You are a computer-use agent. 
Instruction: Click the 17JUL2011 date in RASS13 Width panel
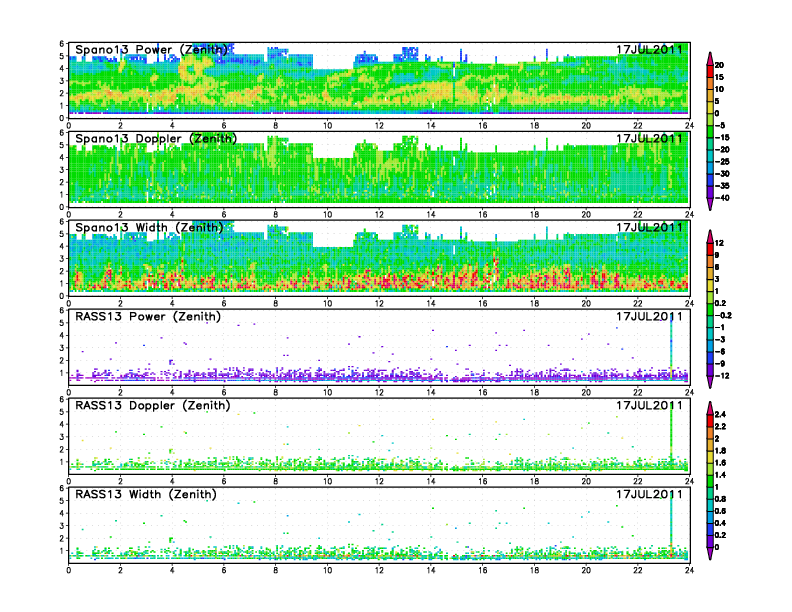649,494
